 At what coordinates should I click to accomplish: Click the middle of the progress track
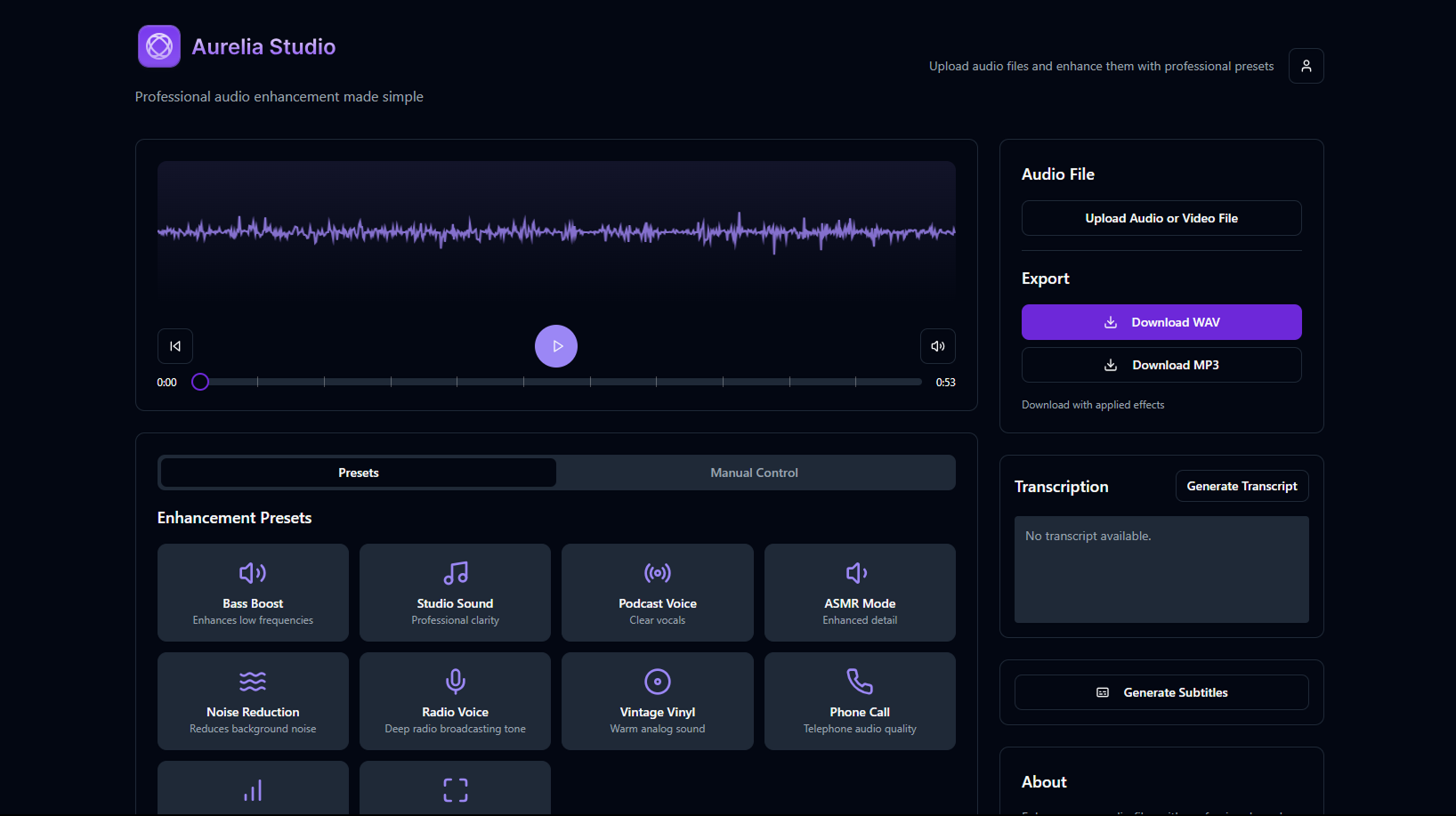556,382
